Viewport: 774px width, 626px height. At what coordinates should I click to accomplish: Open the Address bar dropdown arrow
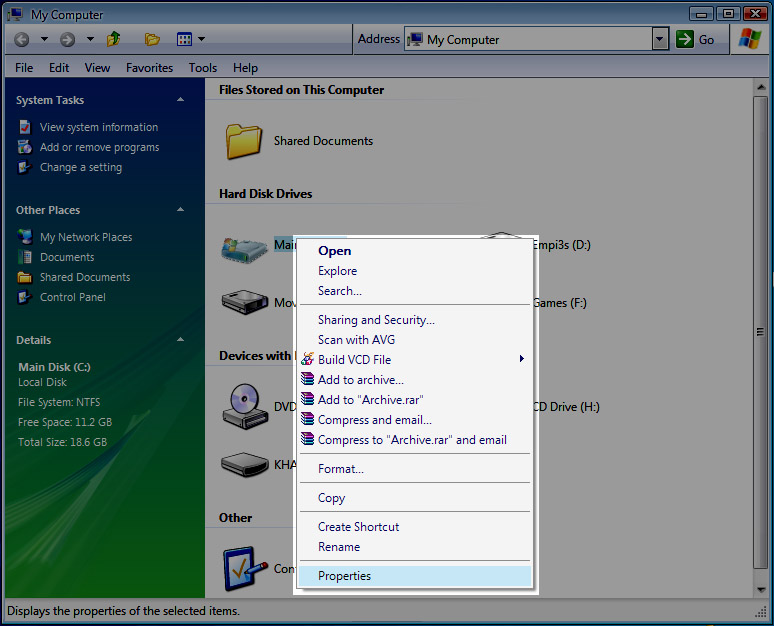click(659, 39)
